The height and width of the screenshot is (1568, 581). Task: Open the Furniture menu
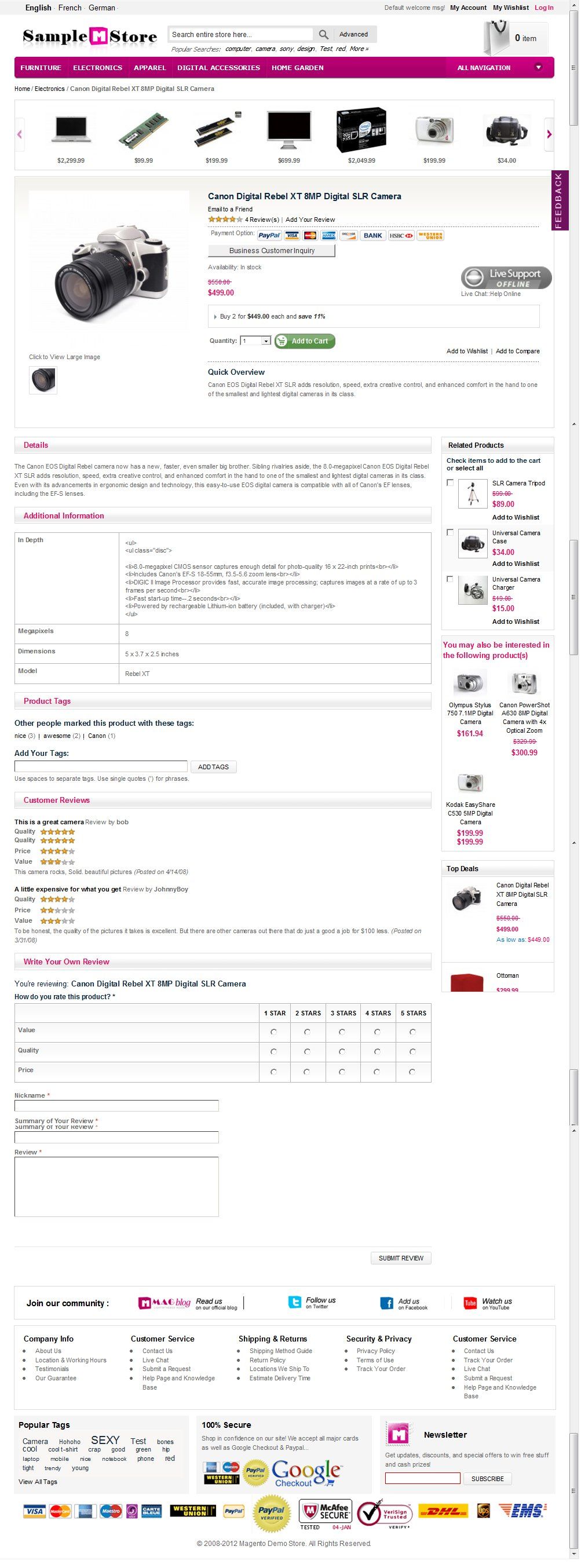41,68
